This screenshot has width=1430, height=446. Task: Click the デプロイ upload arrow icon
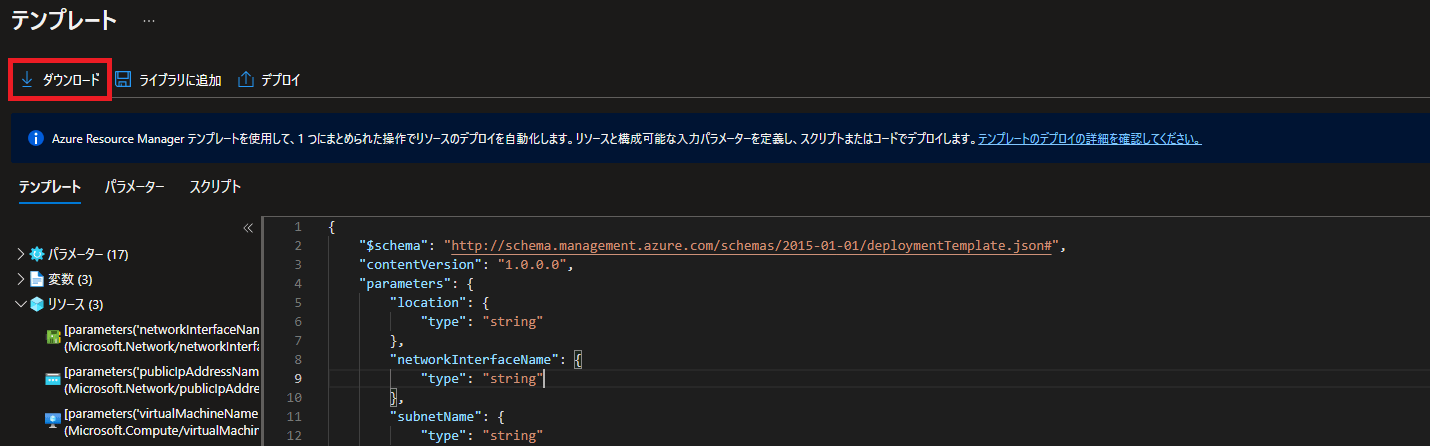(x=246, y=80)
